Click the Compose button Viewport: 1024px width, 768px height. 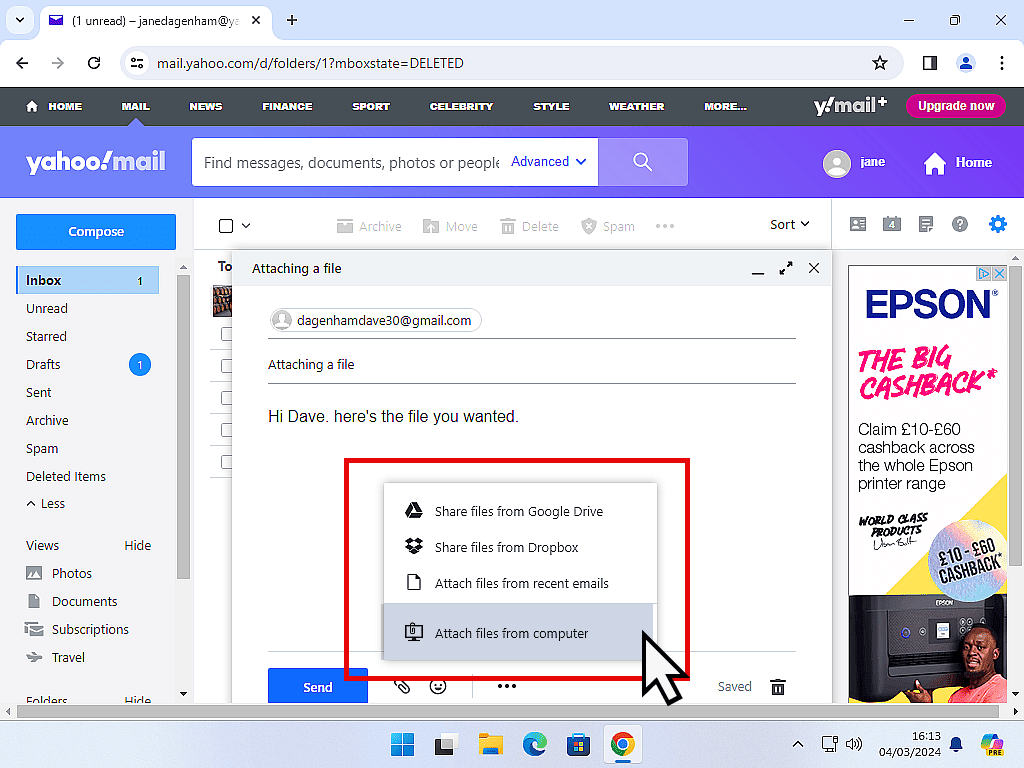point(96,232)
